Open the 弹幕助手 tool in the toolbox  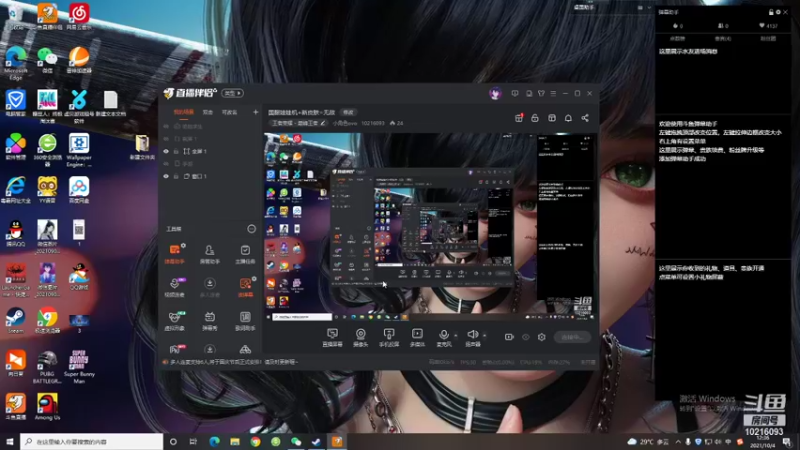point(174,254)
